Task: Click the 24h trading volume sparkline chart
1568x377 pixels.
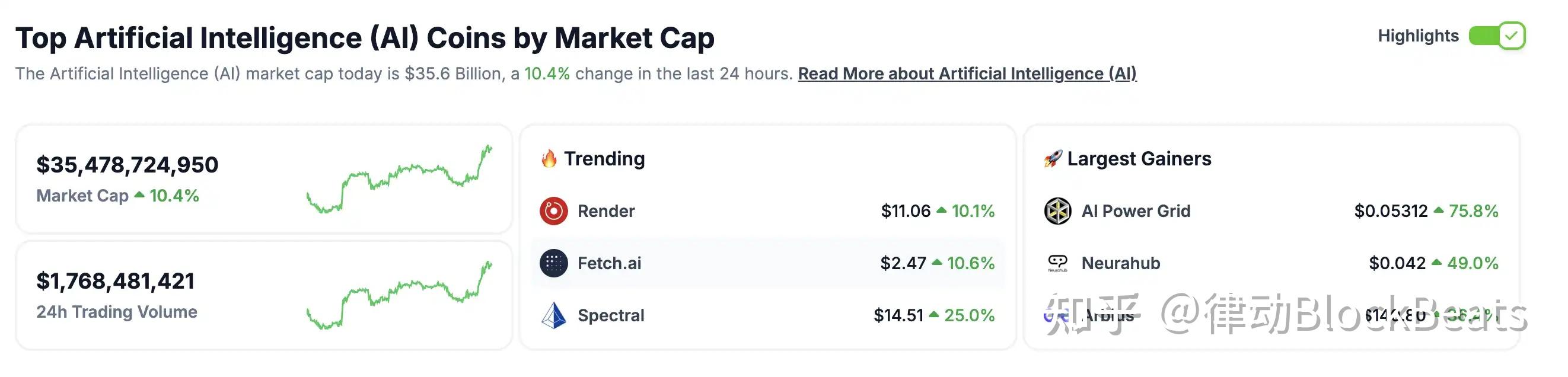Action: point(399,296)
